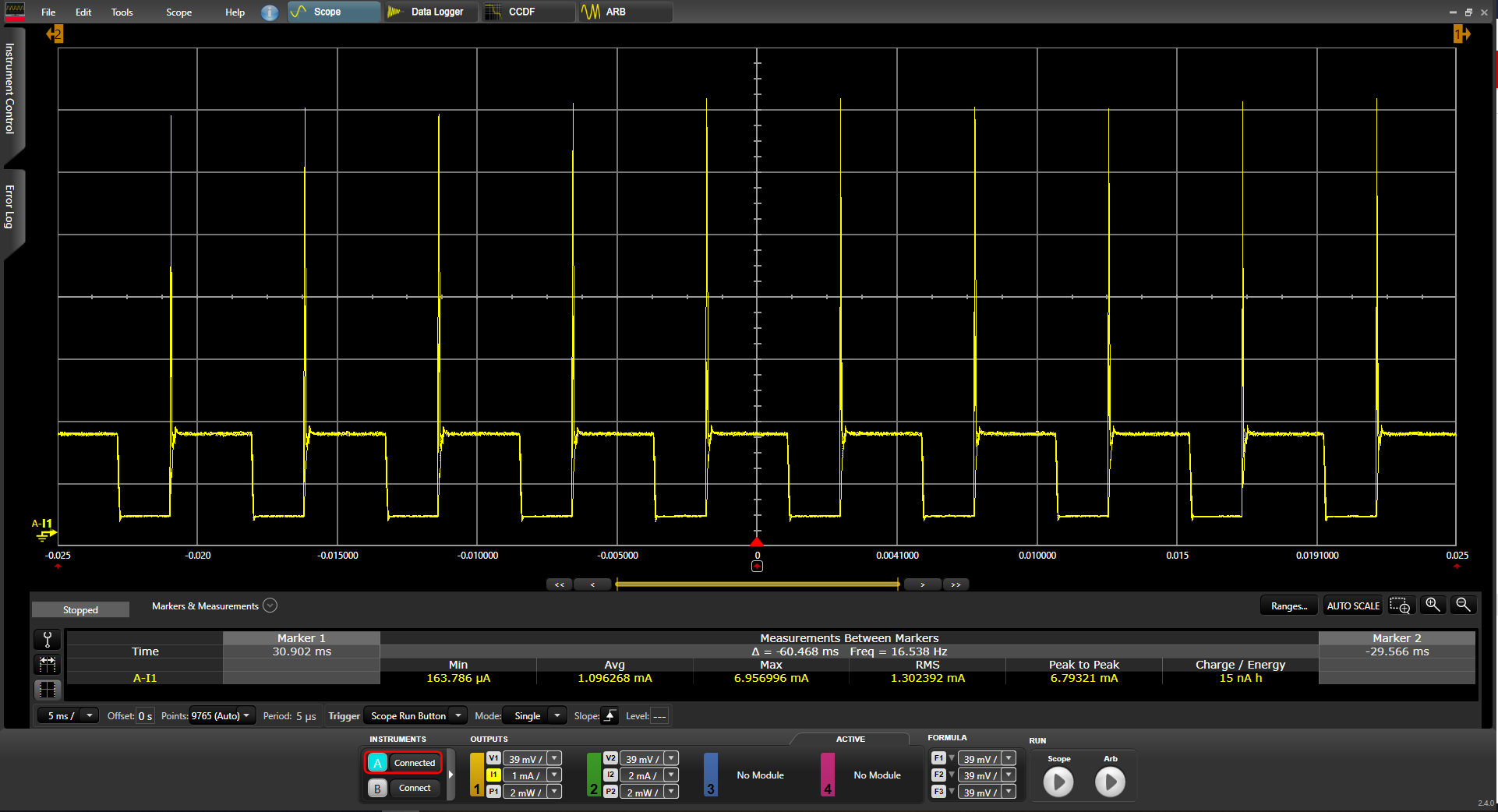This screenshot has height=812, width=1498.
Task: Toggle the F2 formula trace
Action: click(x=938, y=775)
